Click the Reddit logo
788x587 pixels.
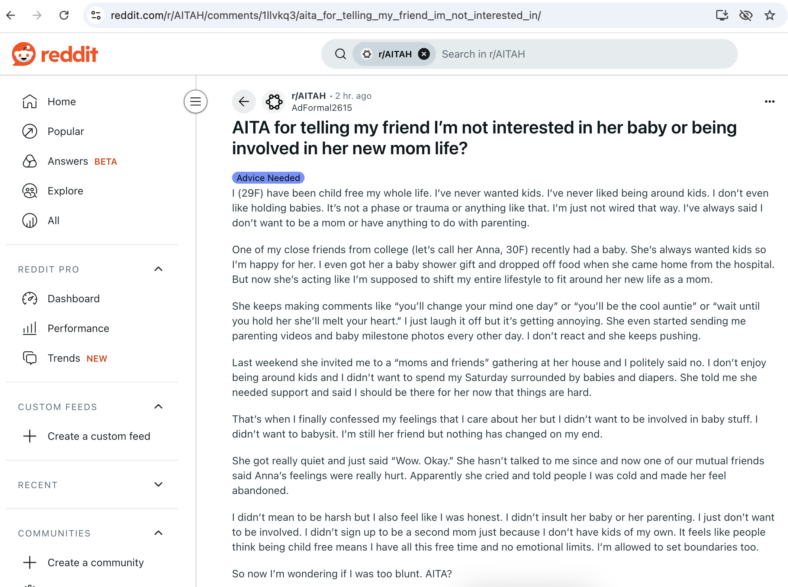(x=55, y=54)
